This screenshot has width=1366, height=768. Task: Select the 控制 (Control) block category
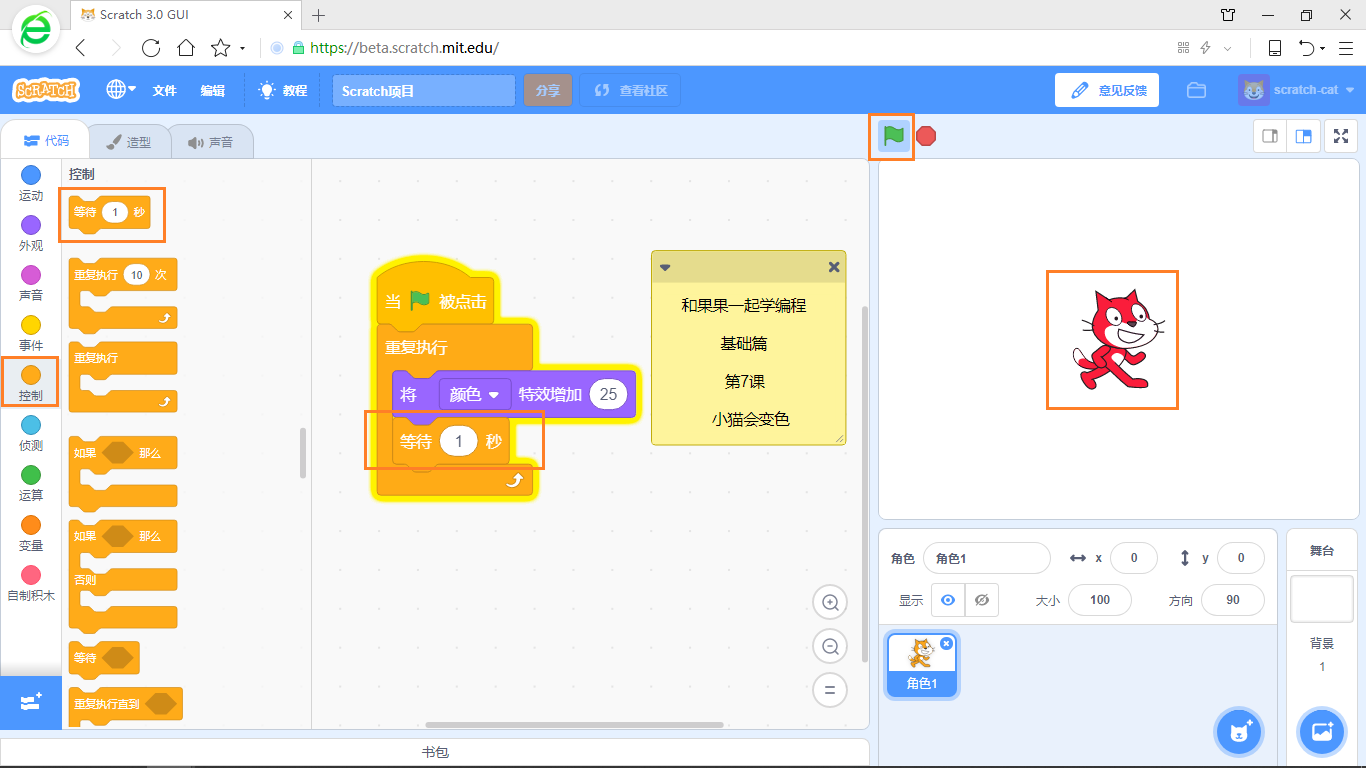(x=31, y=384)
